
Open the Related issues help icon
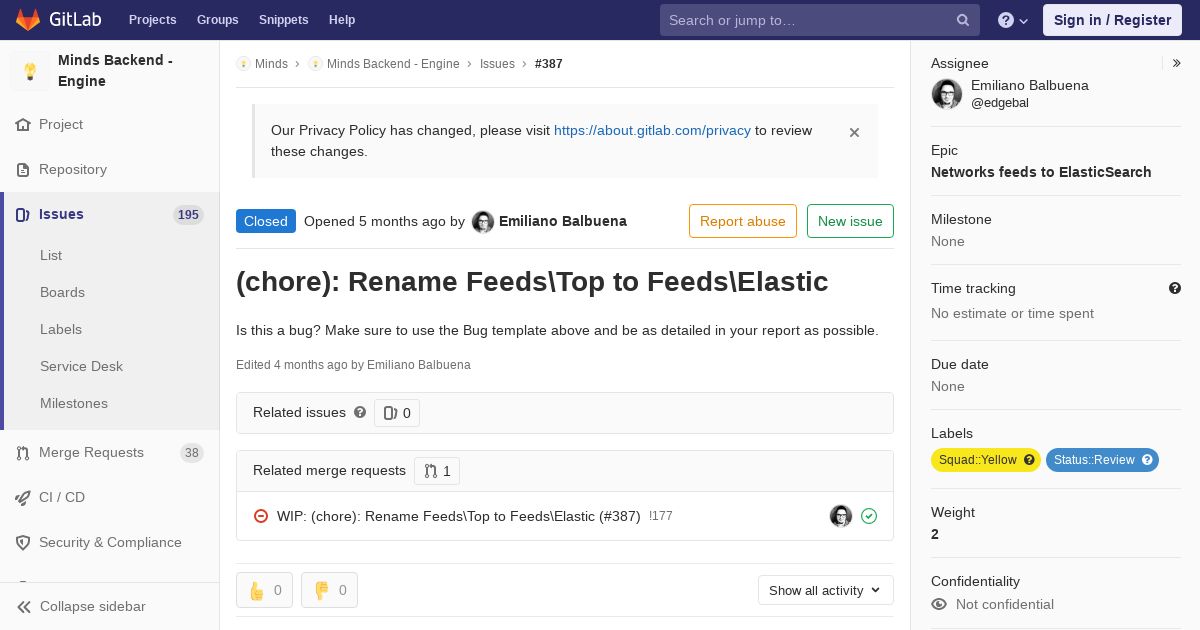[360, 412]
